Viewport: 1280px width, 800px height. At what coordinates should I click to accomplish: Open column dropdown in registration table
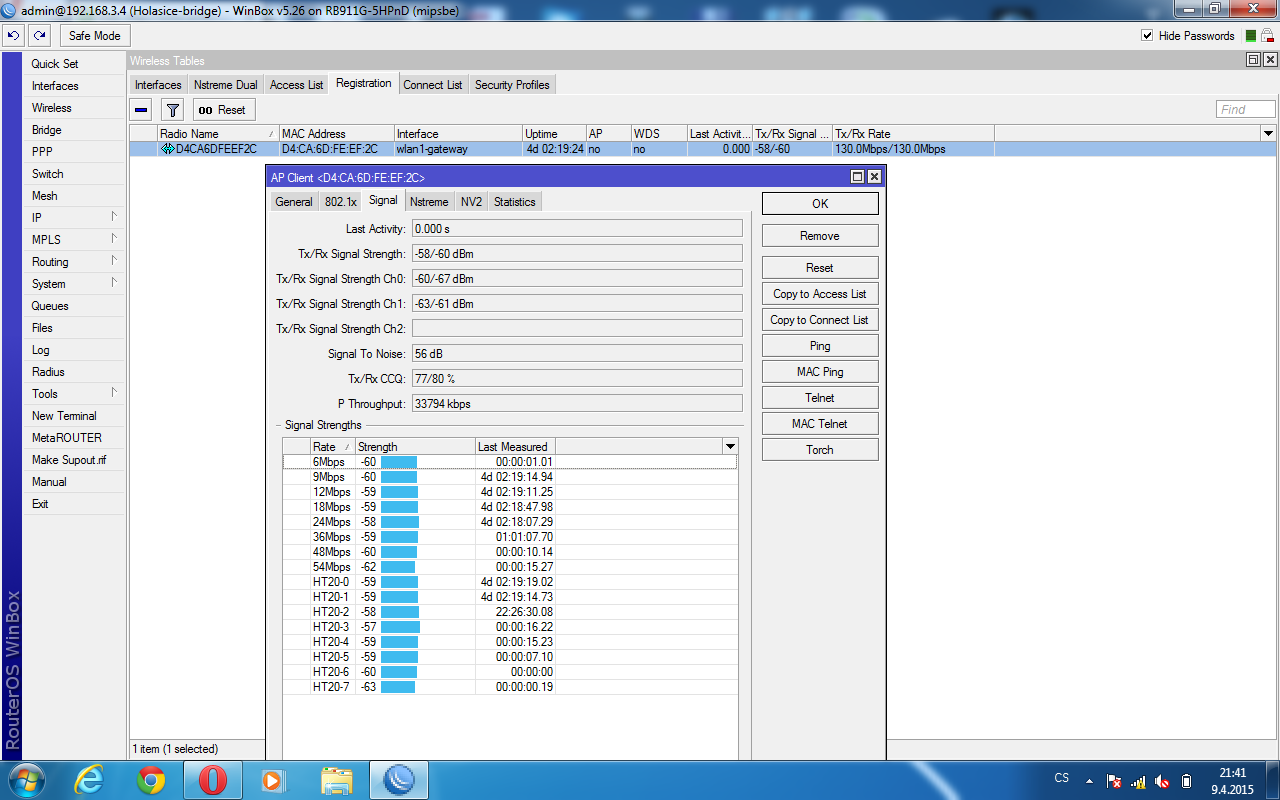pos(1269,133)
